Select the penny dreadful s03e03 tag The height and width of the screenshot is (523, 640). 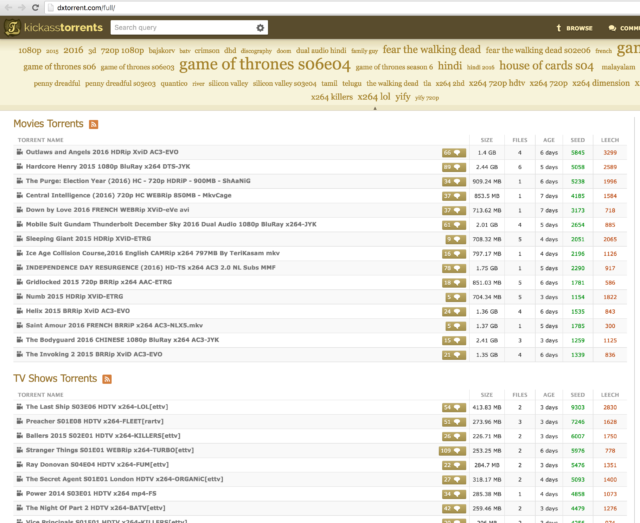pyautogui.click(x=120, y=83)
